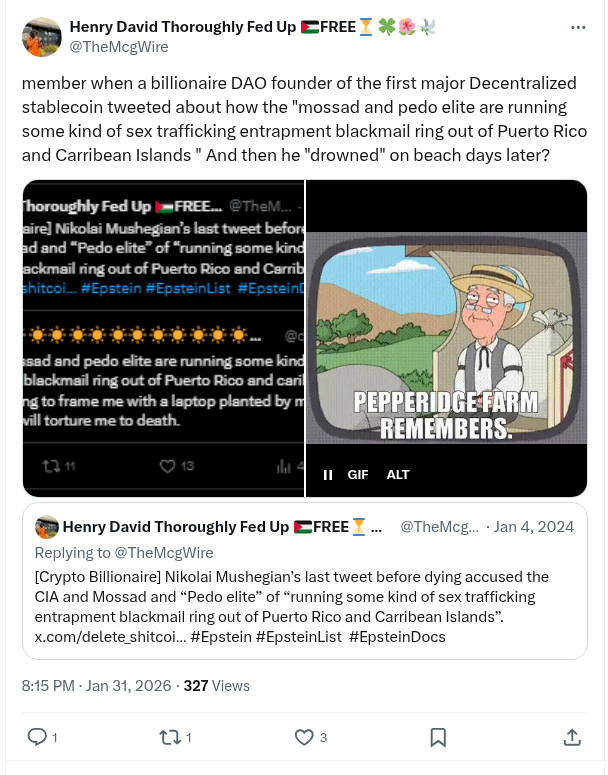
Task: Click the reply speech bubble icon
Action: tap(37, 737)
